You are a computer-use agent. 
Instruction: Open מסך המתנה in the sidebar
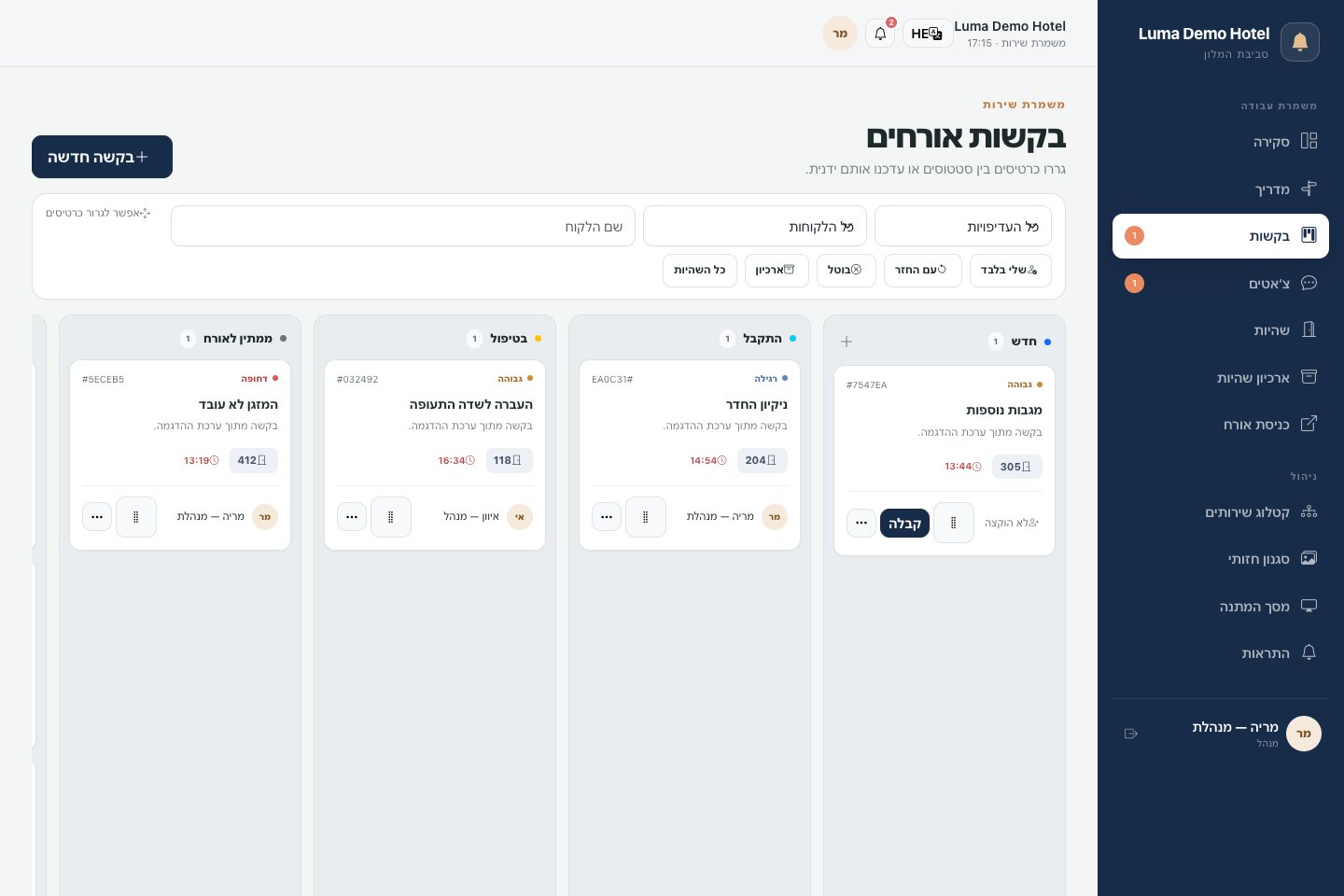(1221, 607)
